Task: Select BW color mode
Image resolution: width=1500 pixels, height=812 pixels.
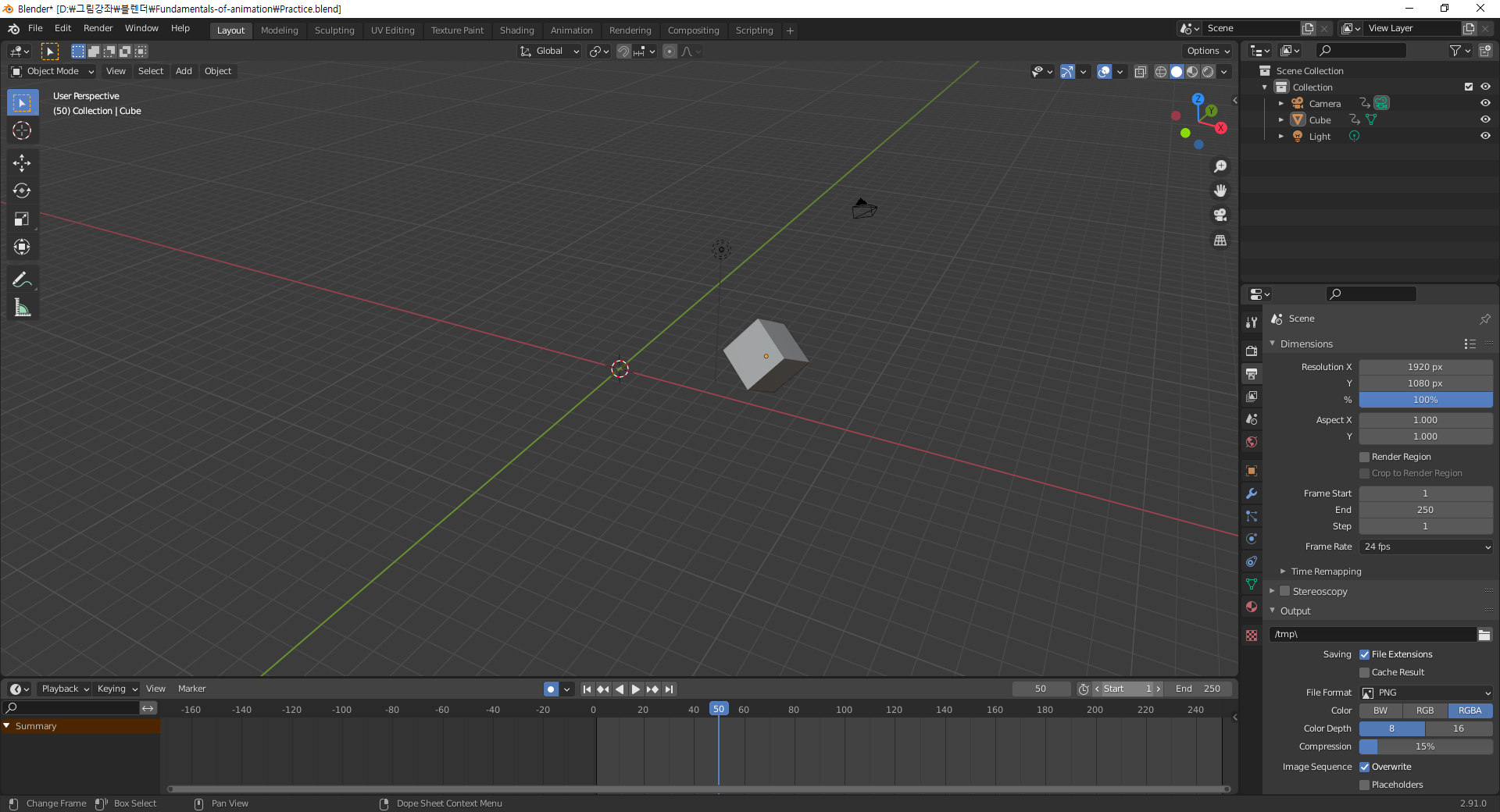Action: 1381,710
